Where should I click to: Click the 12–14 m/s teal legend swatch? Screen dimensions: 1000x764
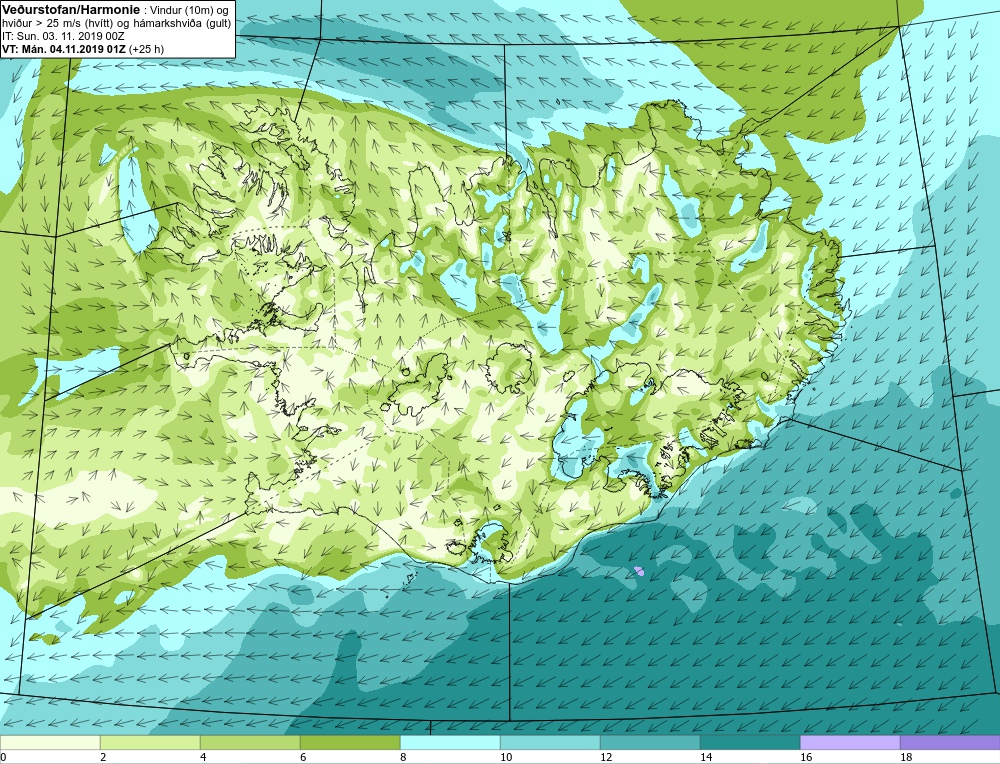[x=650, y=742]
